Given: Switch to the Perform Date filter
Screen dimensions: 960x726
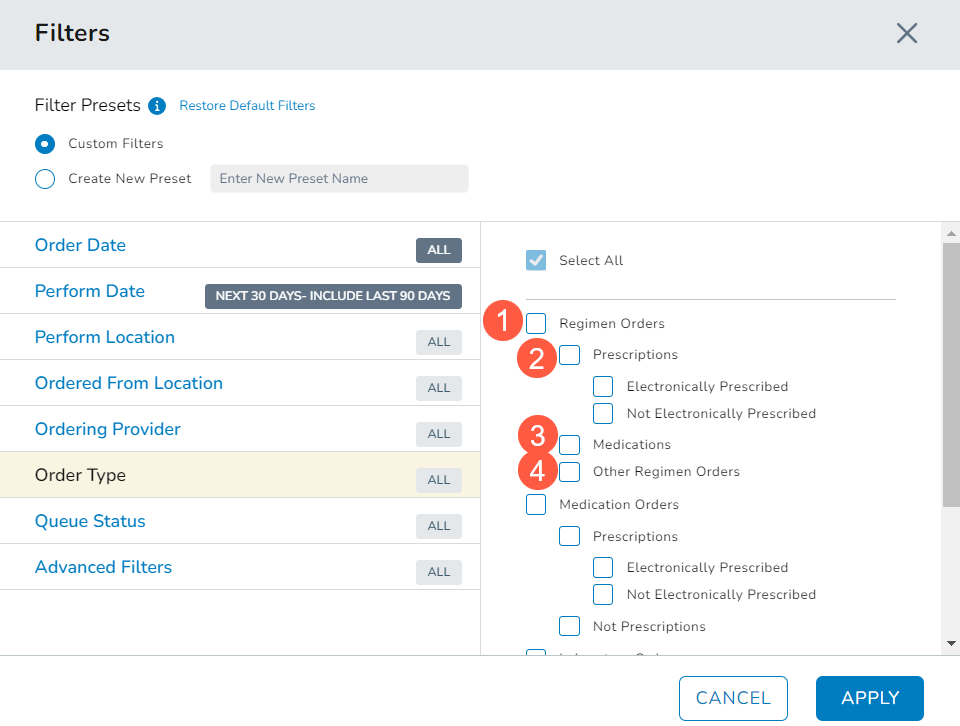Looking at the screenshot, I should (90, 291).
